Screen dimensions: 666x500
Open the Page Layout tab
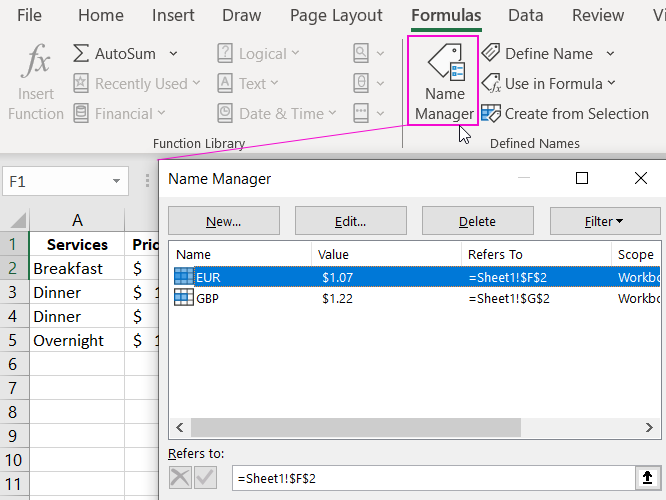336,15
